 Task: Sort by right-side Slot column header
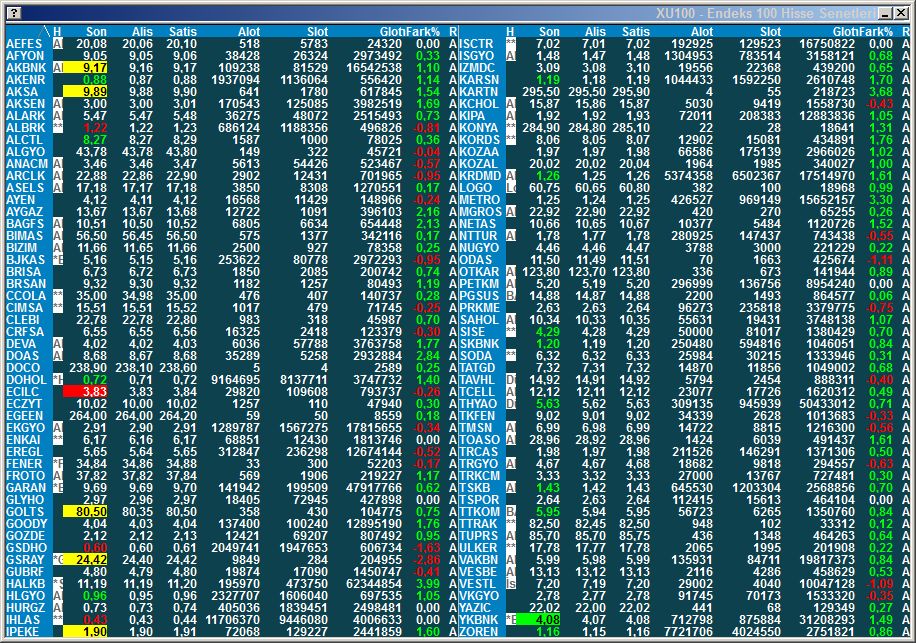(x=771, y=32)
